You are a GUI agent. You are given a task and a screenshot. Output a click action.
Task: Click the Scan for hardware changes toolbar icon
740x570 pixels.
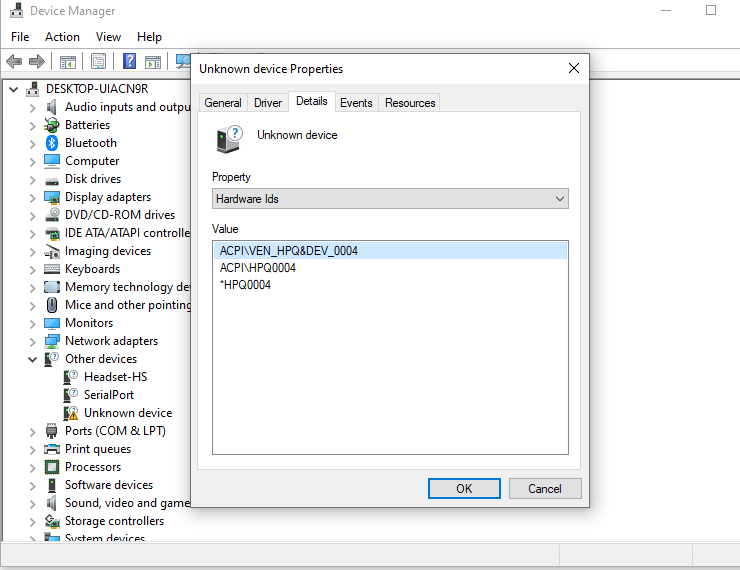[183, 61]
